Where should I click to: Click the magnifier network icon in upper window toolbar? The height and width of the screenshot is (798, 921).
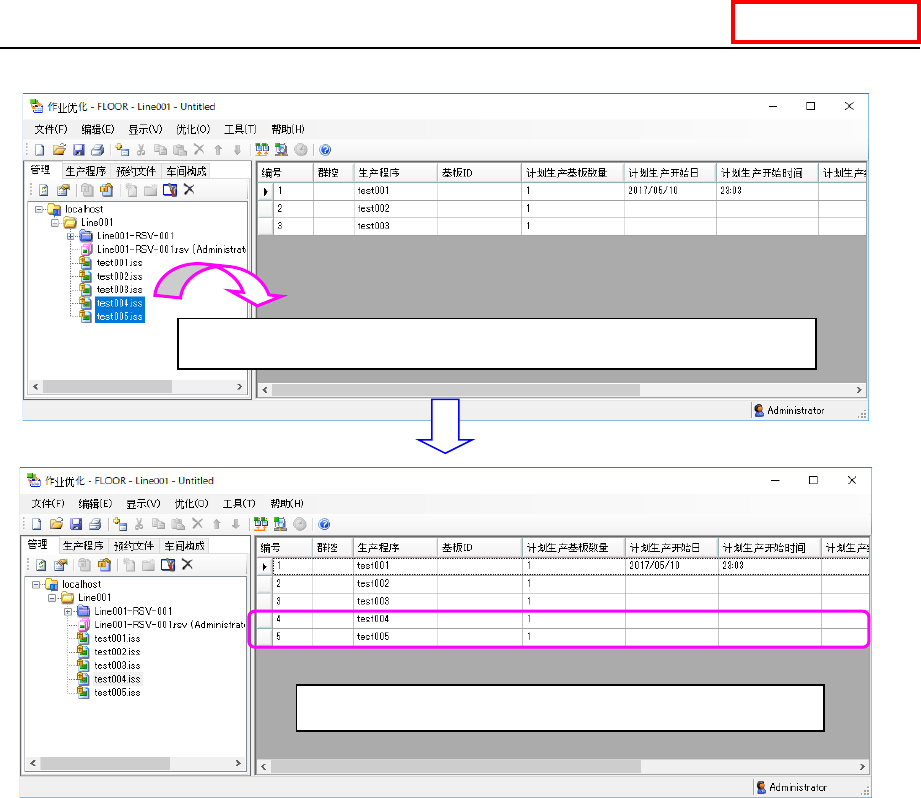coord(281,150)
